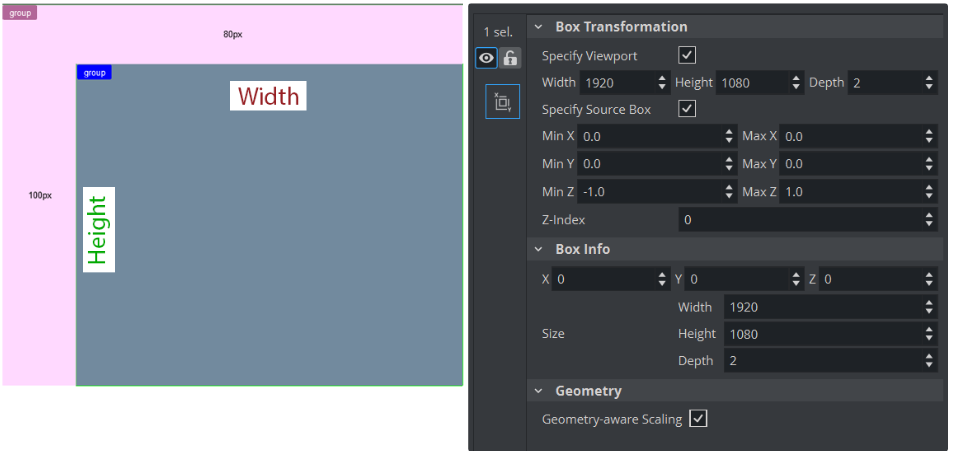Click the red Width label in diagram

point(268,96)
